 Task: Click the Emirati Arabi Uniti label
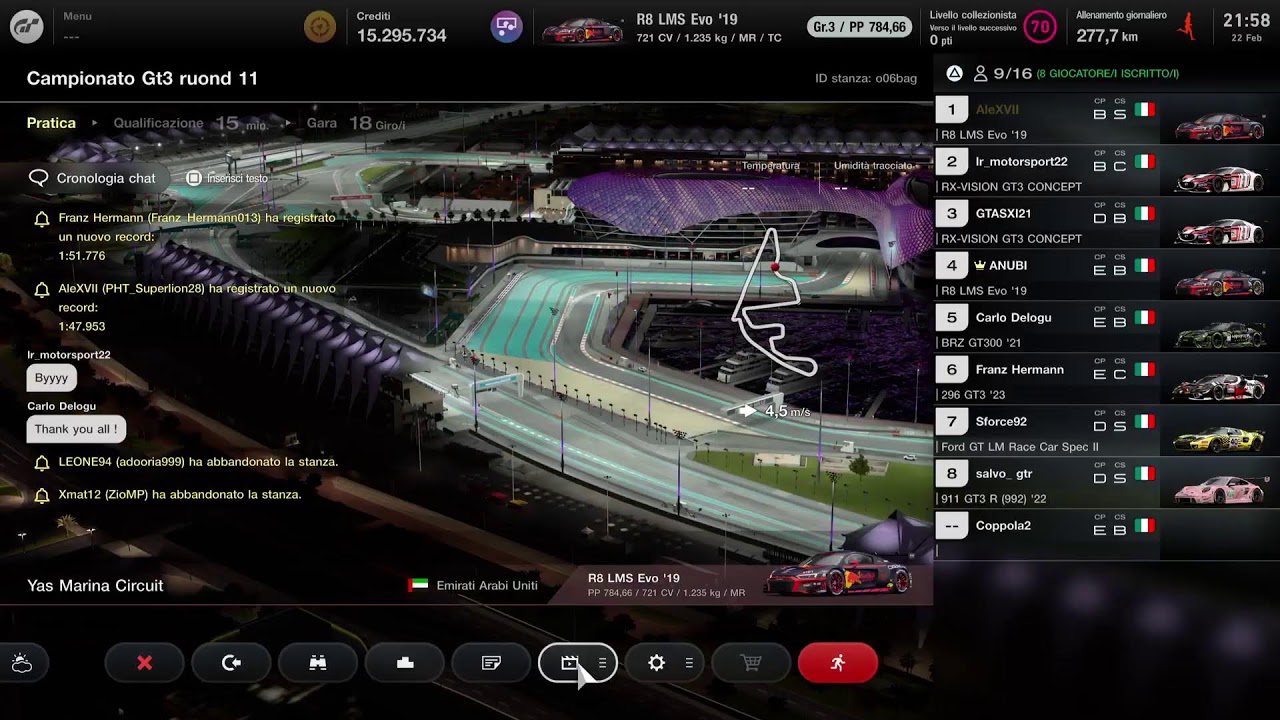click(x=487, y=585)
